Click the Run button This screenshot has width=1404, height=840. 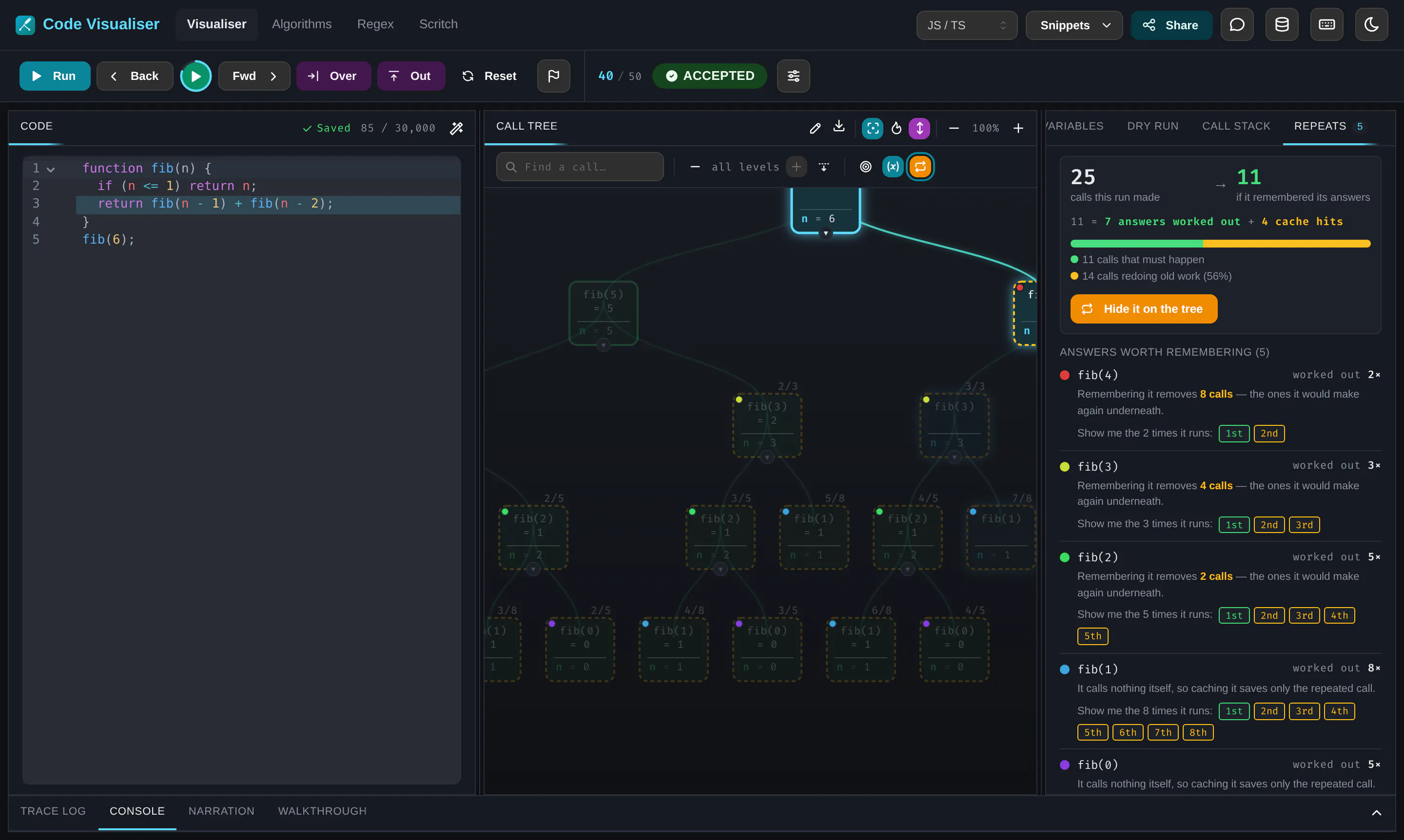[x=55, y=76]
